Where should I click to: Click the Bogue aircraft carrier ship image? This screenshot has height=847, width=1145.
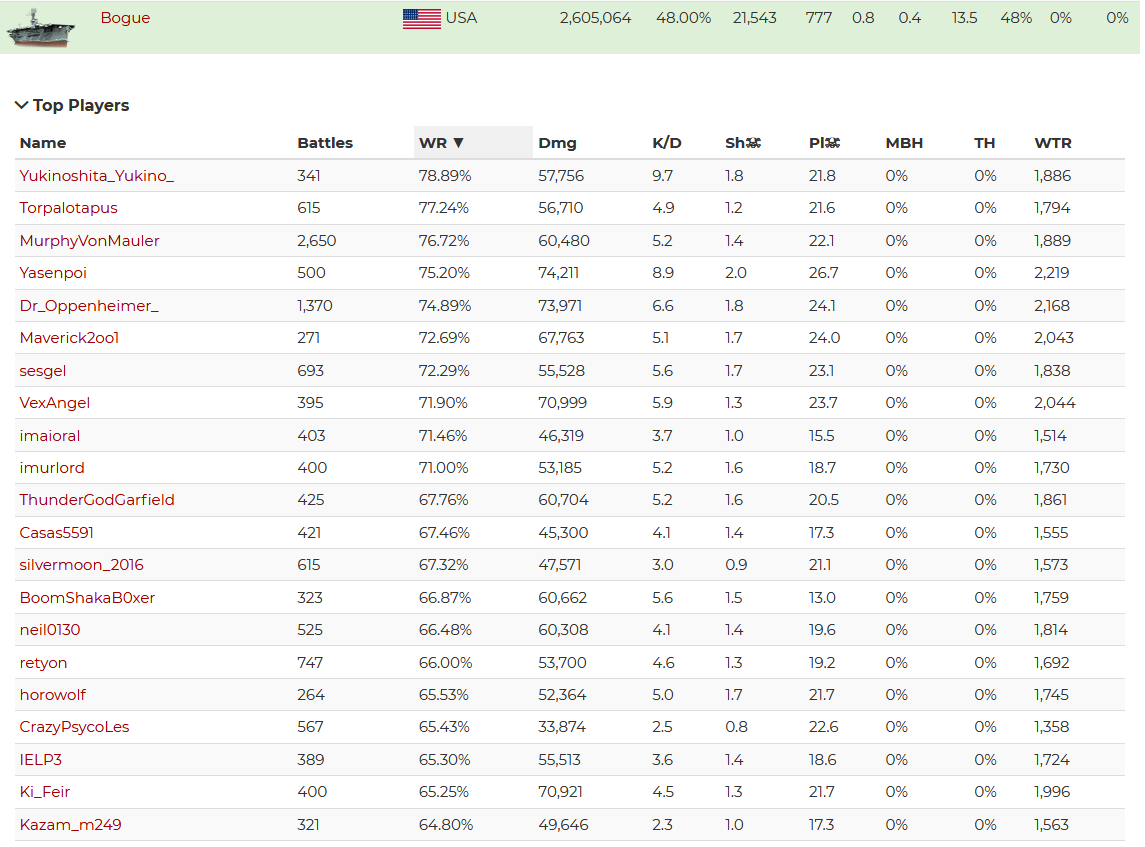pos(40,27)
